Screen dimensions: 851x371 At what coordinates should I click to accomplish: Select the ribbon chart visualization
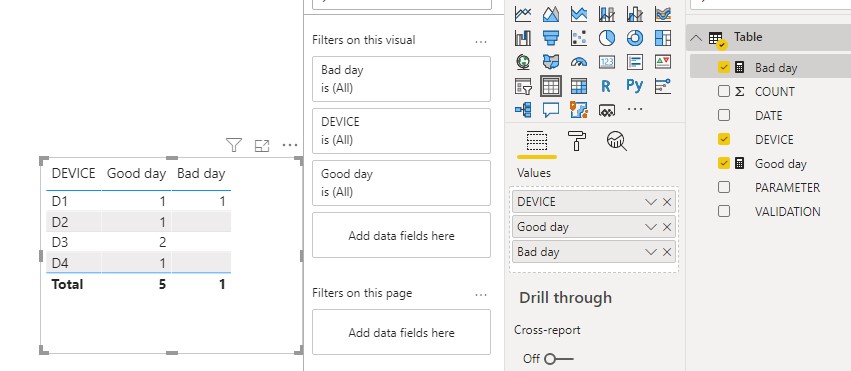[663, 14]
